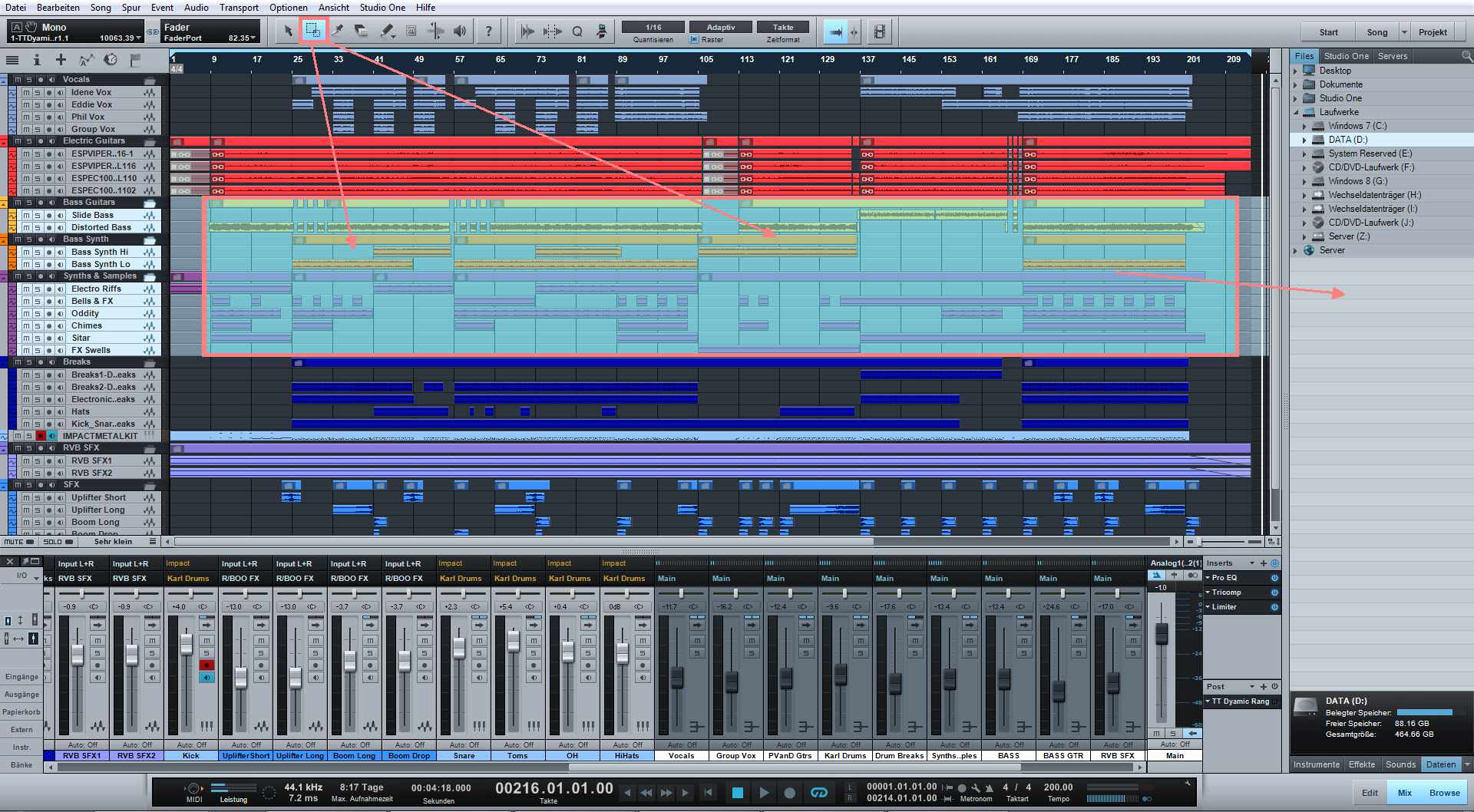Image resolution: width=1474 pixels, height=812 pixels.
Task: Switch to the Servers browser tab
Action: (1393, 56)
